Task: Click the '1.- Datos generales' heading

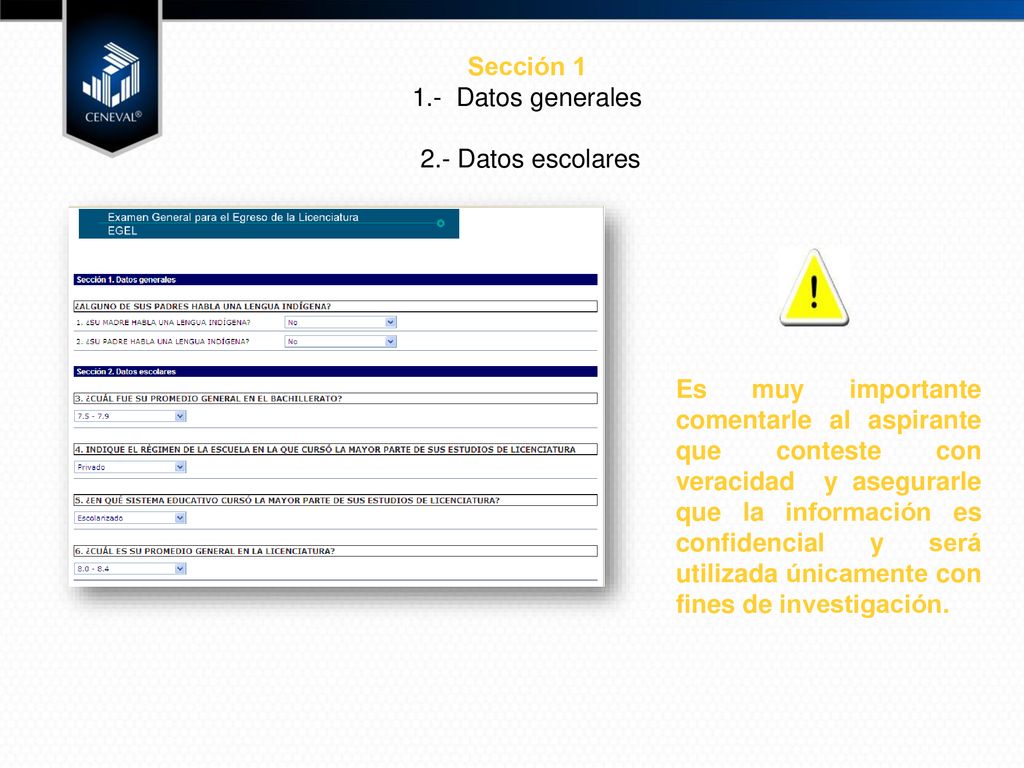Action: coord(527,98)
